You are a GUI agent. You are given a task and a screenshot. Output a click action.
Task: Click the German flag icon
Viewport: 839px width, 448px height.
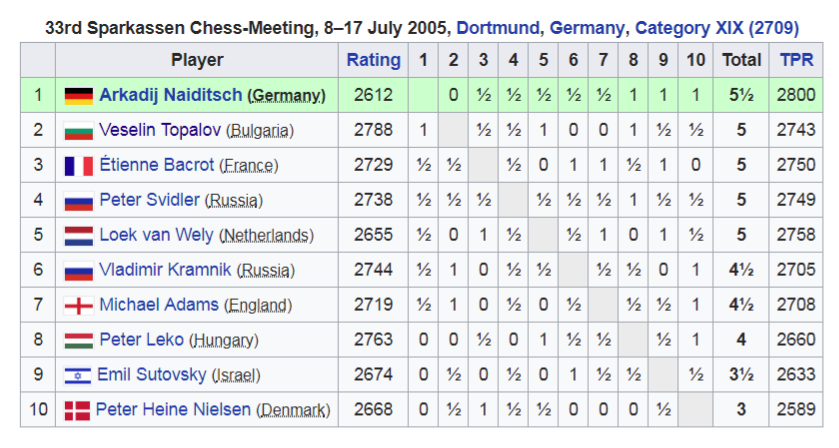[79, 96]
